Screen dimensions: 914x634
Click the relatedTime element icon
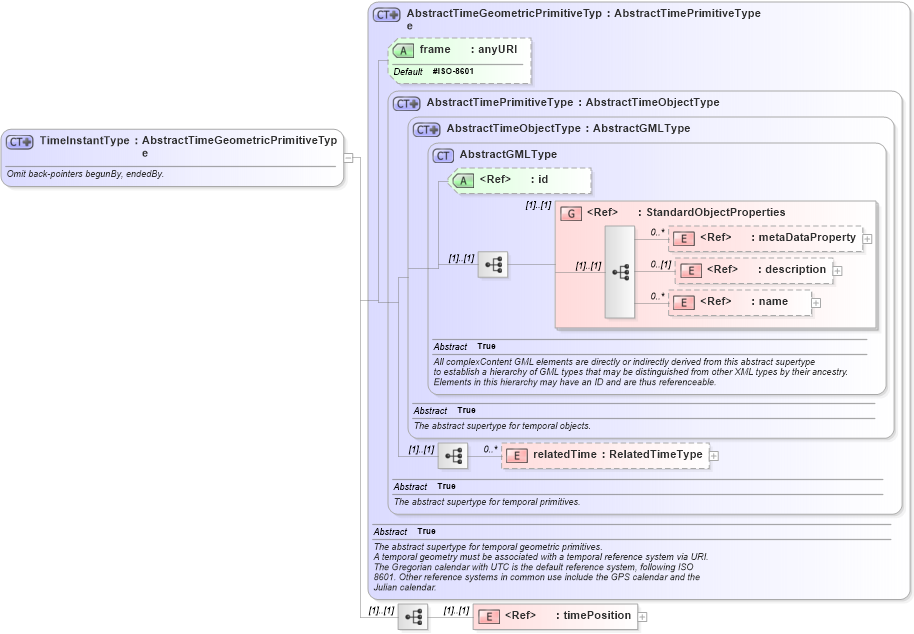point(517,455)
